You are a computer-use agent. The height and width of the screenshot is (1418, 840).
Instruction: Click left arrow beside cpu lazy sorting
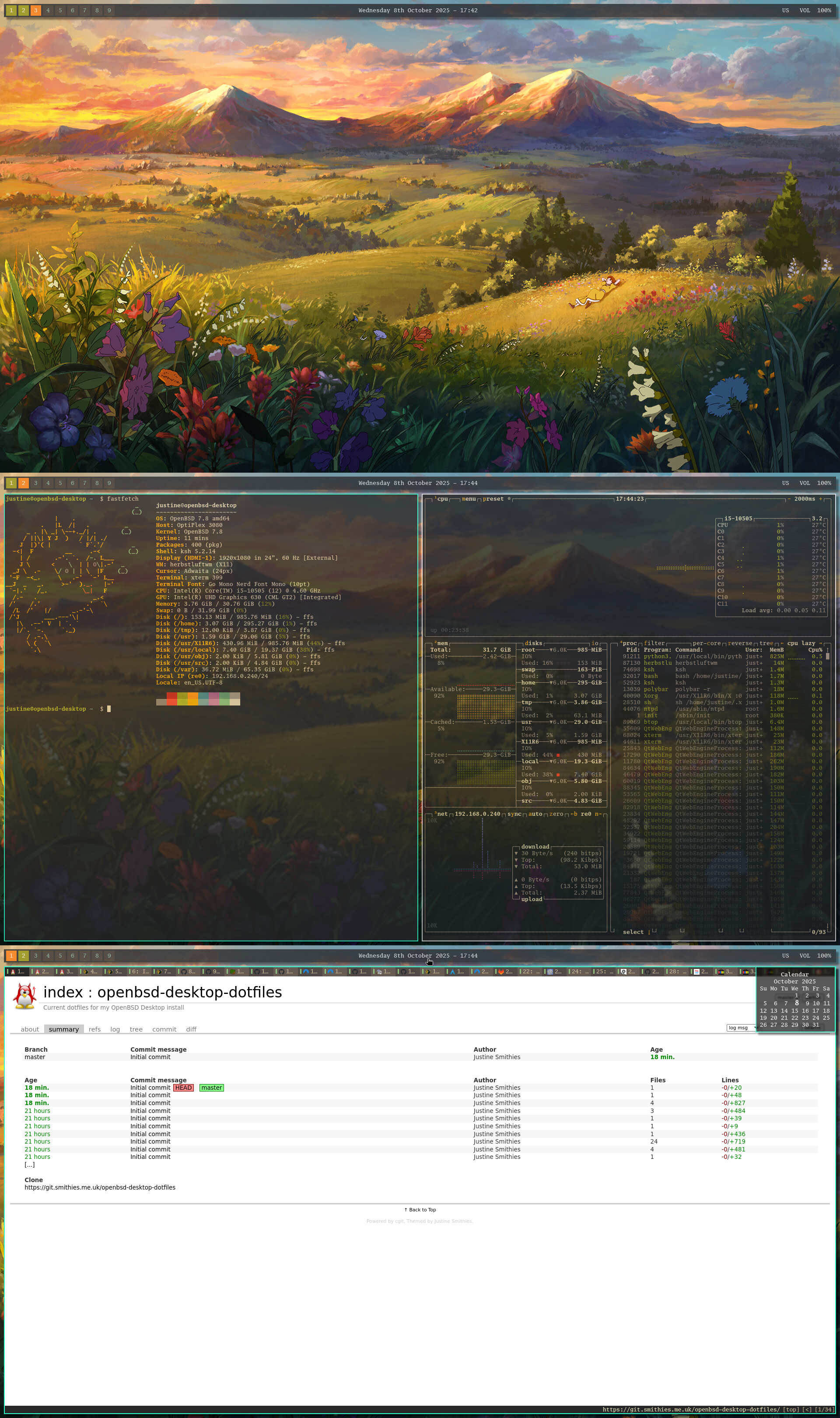click(x=782, y=643)
